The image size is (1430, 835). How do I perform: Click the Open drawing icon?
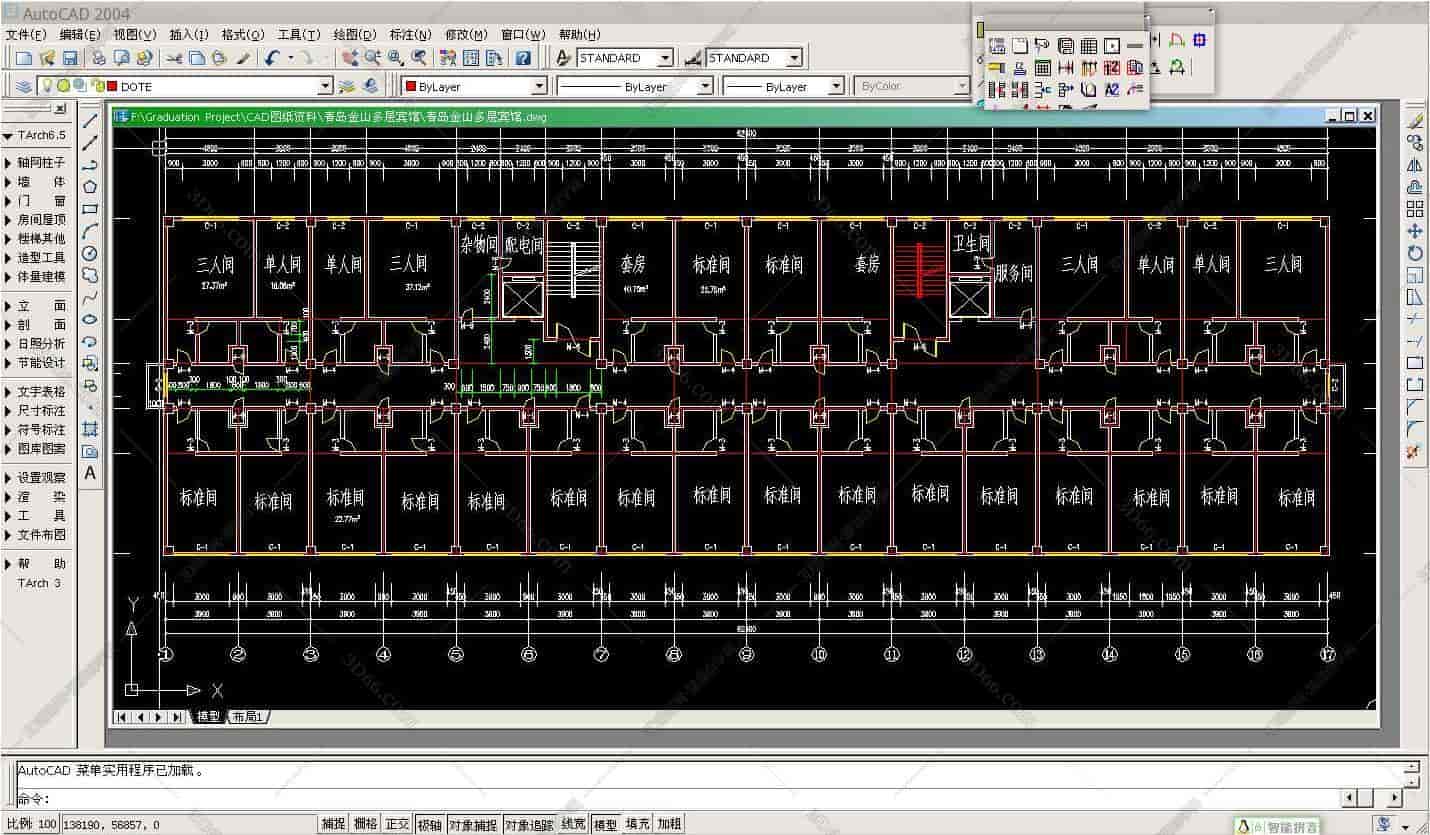click(46, 57)
